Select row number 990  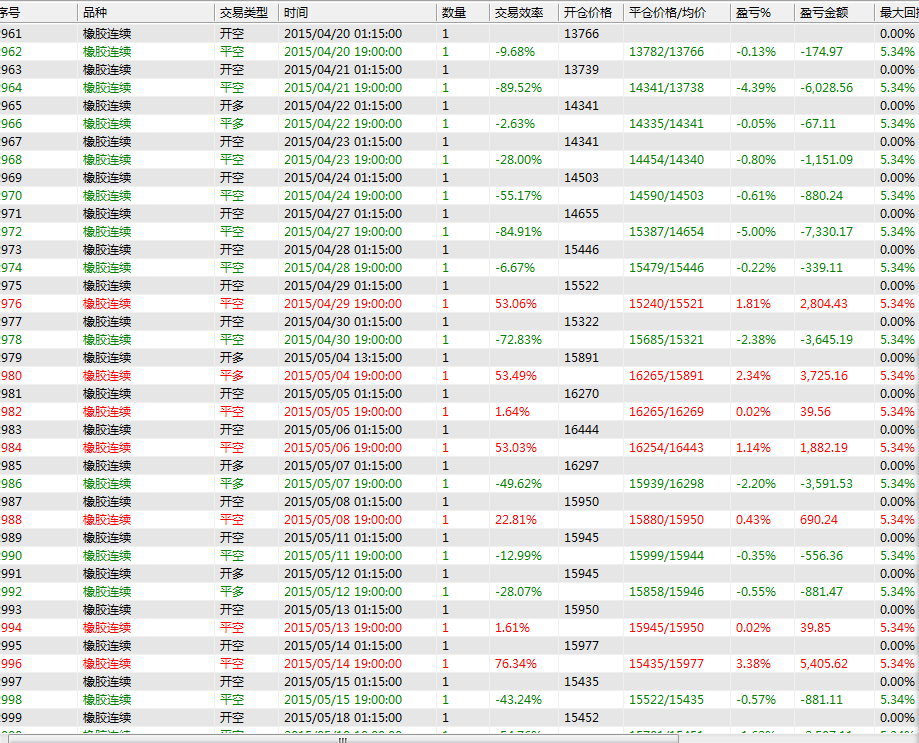pyautogui.click(x=12, y=556)
